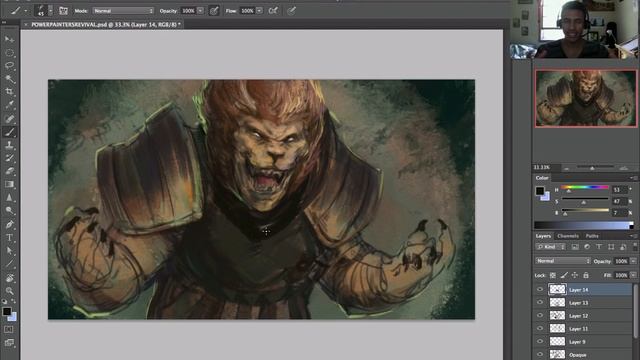Open the Color panel flyout menu
The height and width of the screenshot is (360, 640).
tap(633, 178)
